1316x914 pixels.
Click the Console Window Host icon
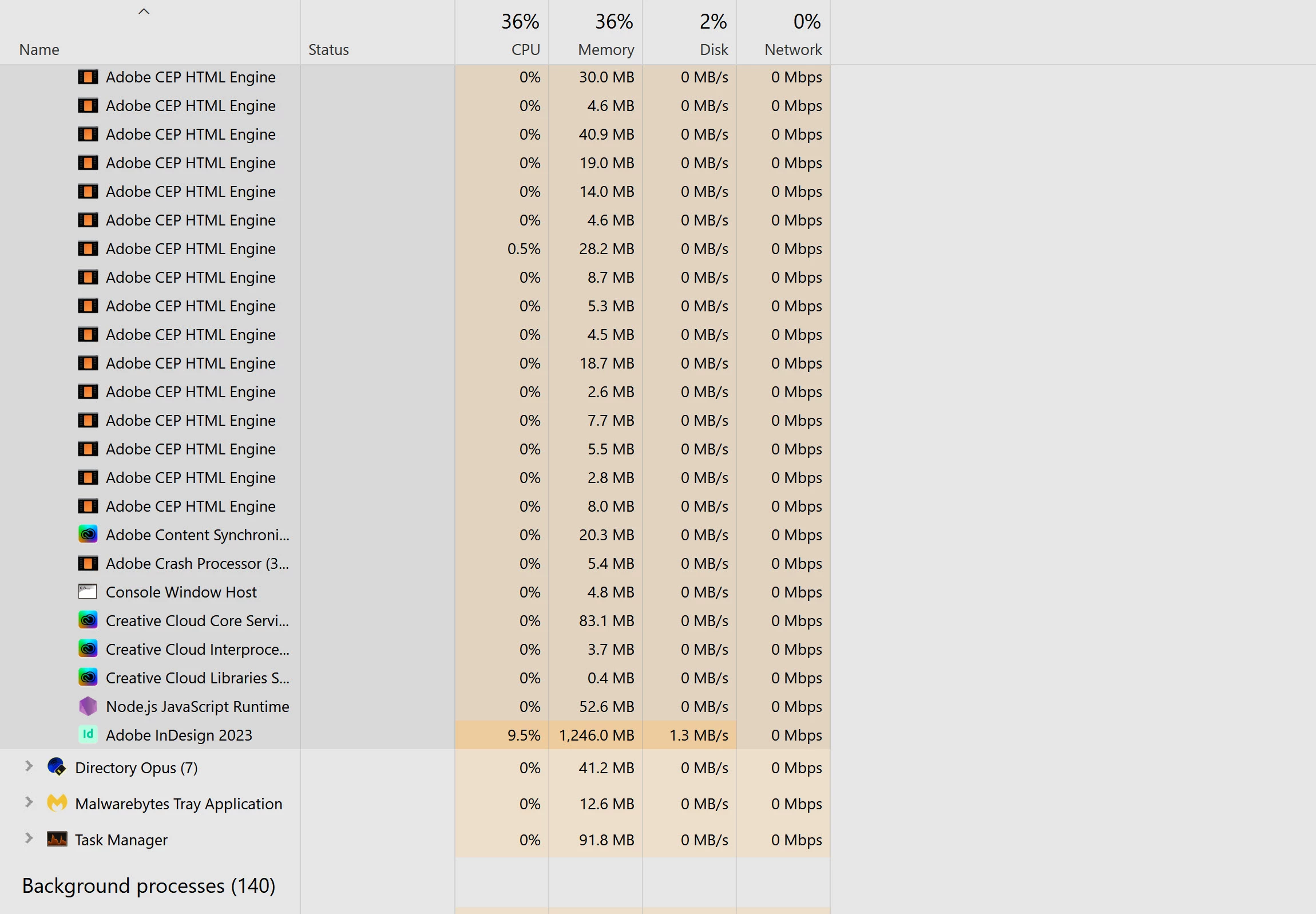coord(88,592)
